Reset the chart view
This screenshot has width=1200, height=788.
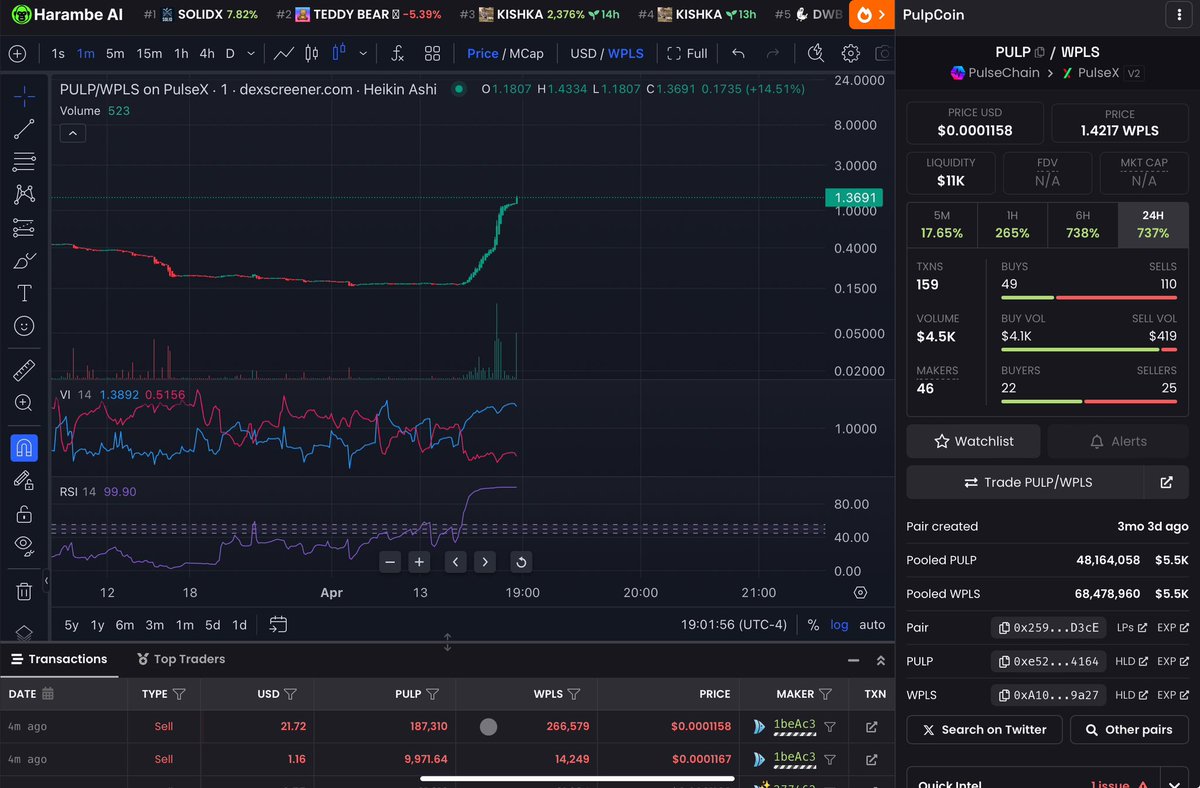(x=521, y=562)
